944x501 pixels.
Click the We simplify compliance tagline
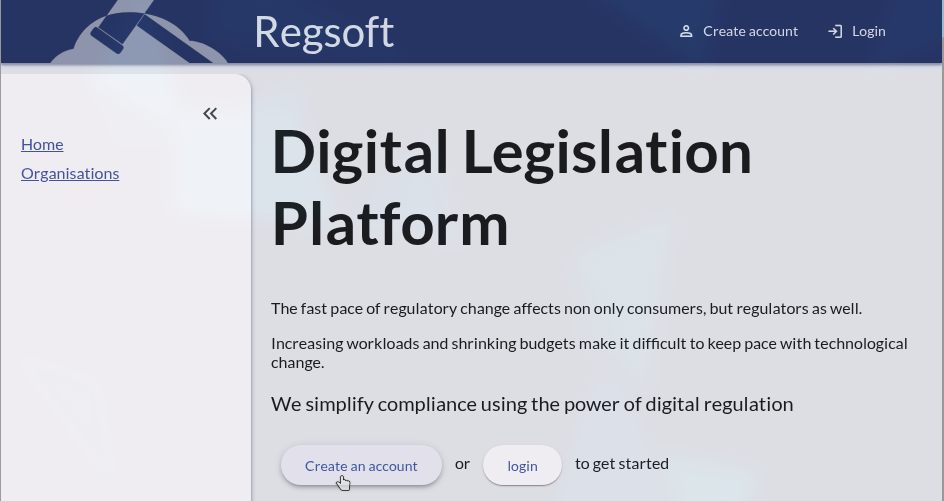[531, 404]
